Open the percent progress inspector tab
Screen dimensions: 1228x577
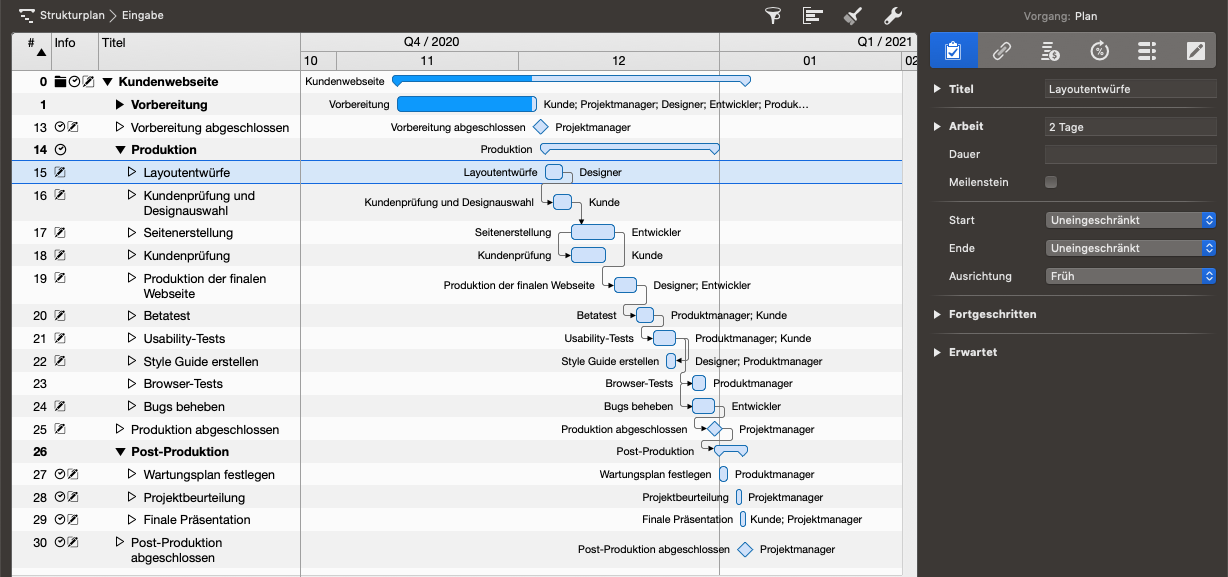click(x=1098, y=51)
